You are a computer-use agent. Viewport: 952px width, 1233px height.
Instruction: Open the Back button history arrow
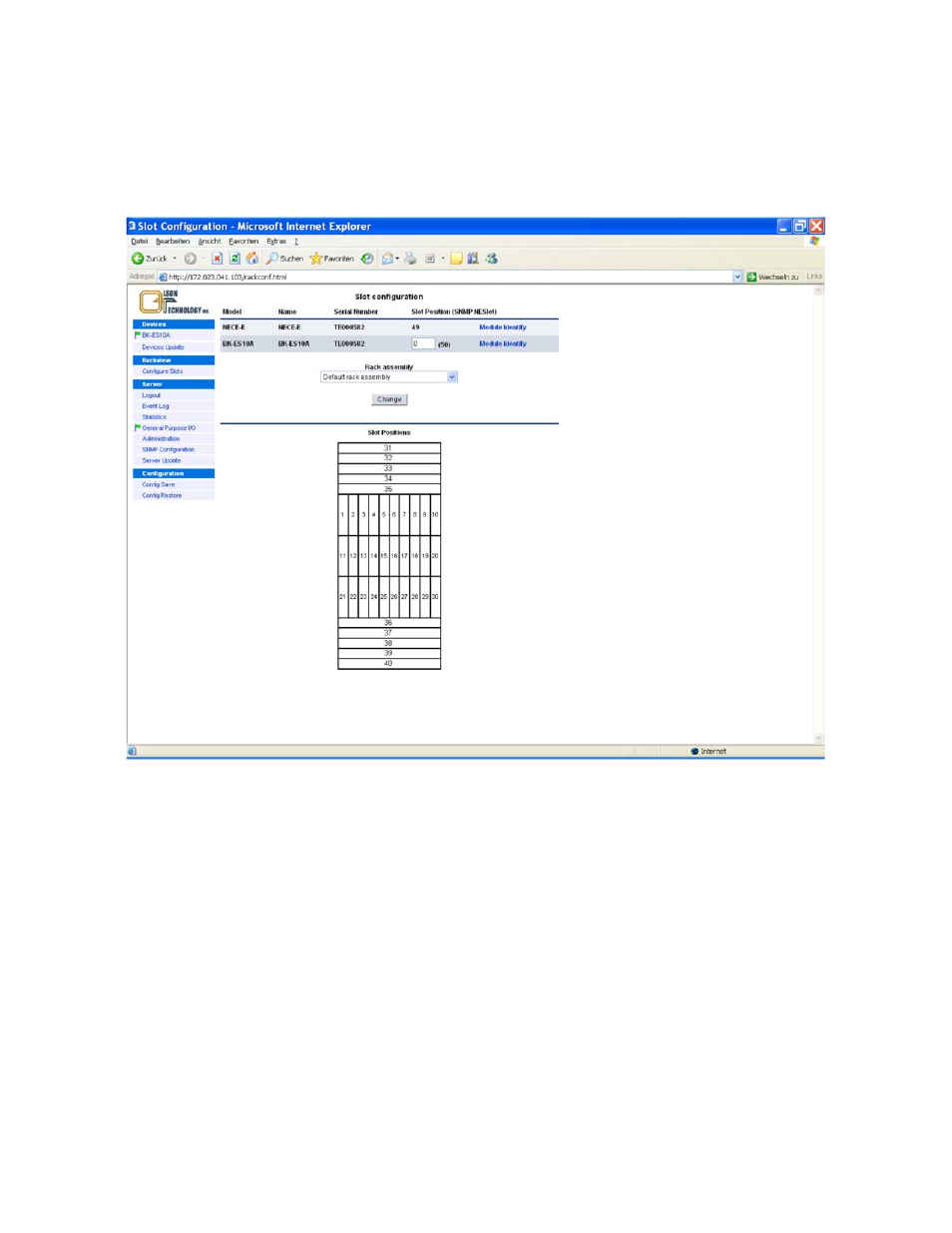[175, 259]
